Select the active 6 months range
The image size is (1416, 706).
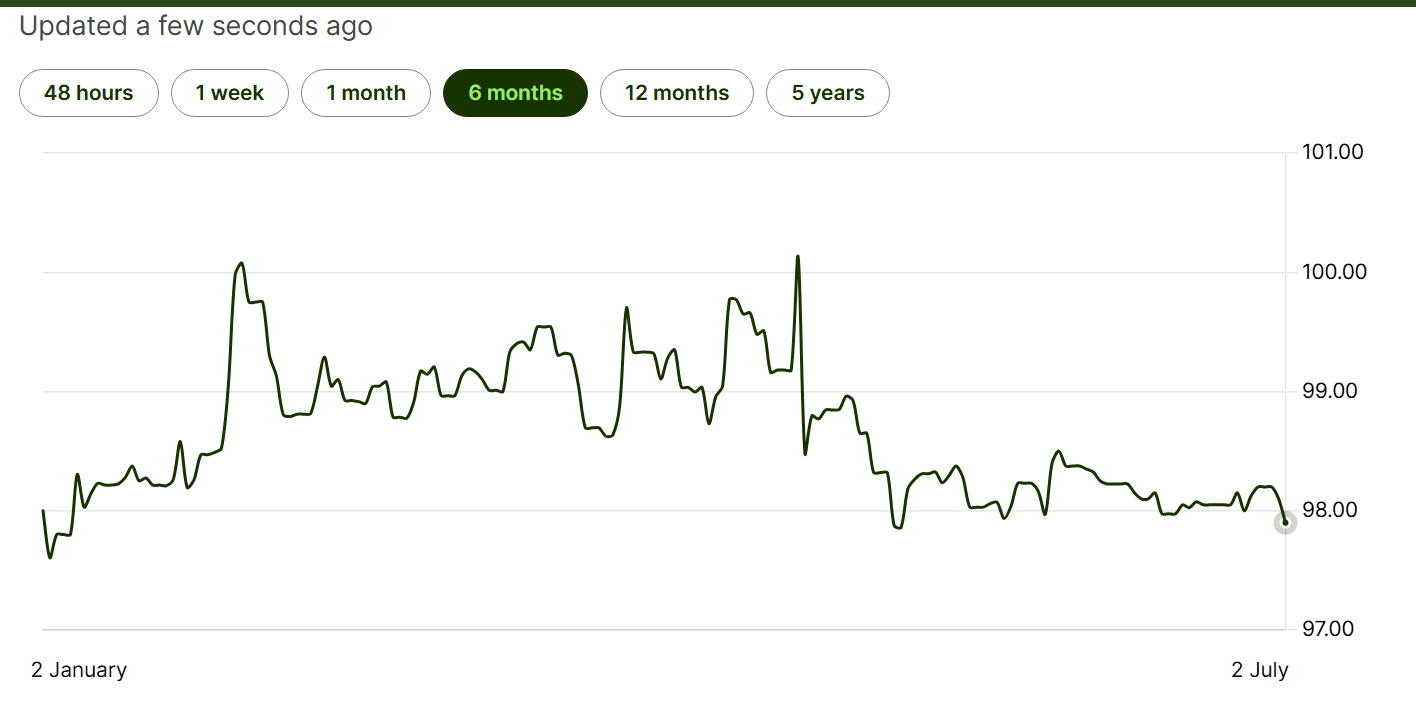(x=515, y=93)
